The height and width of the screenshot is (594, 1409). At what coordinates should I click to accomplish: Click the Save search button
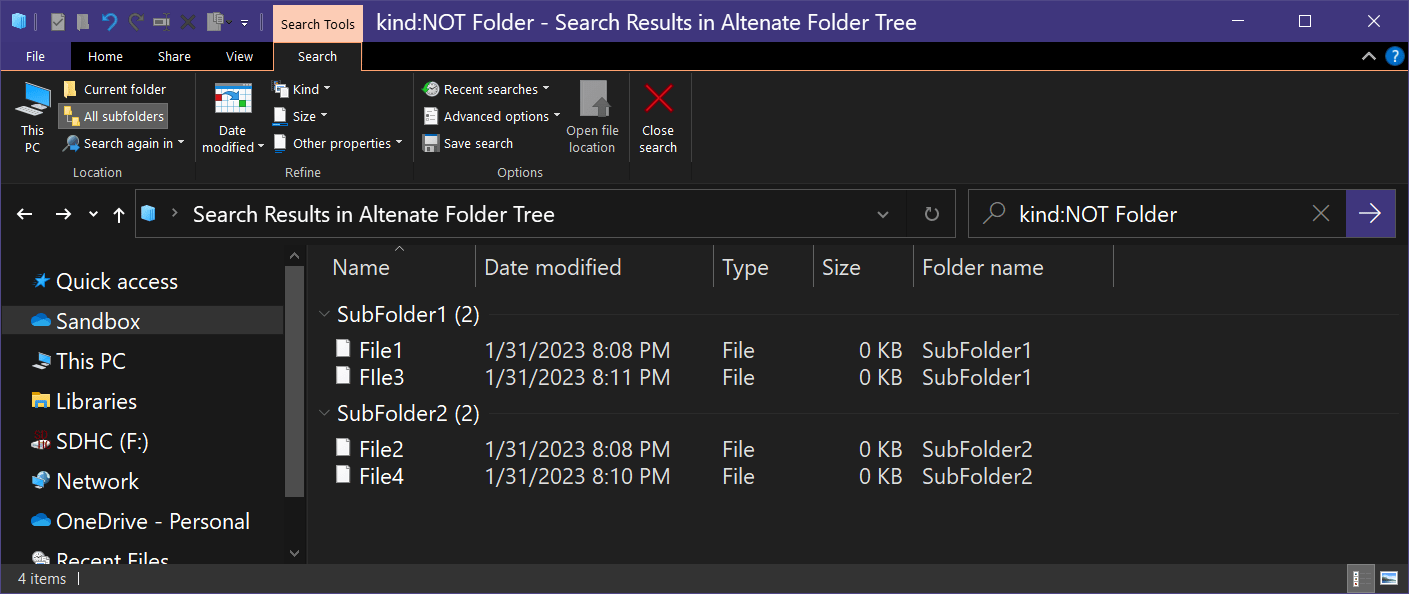point(468,143)
